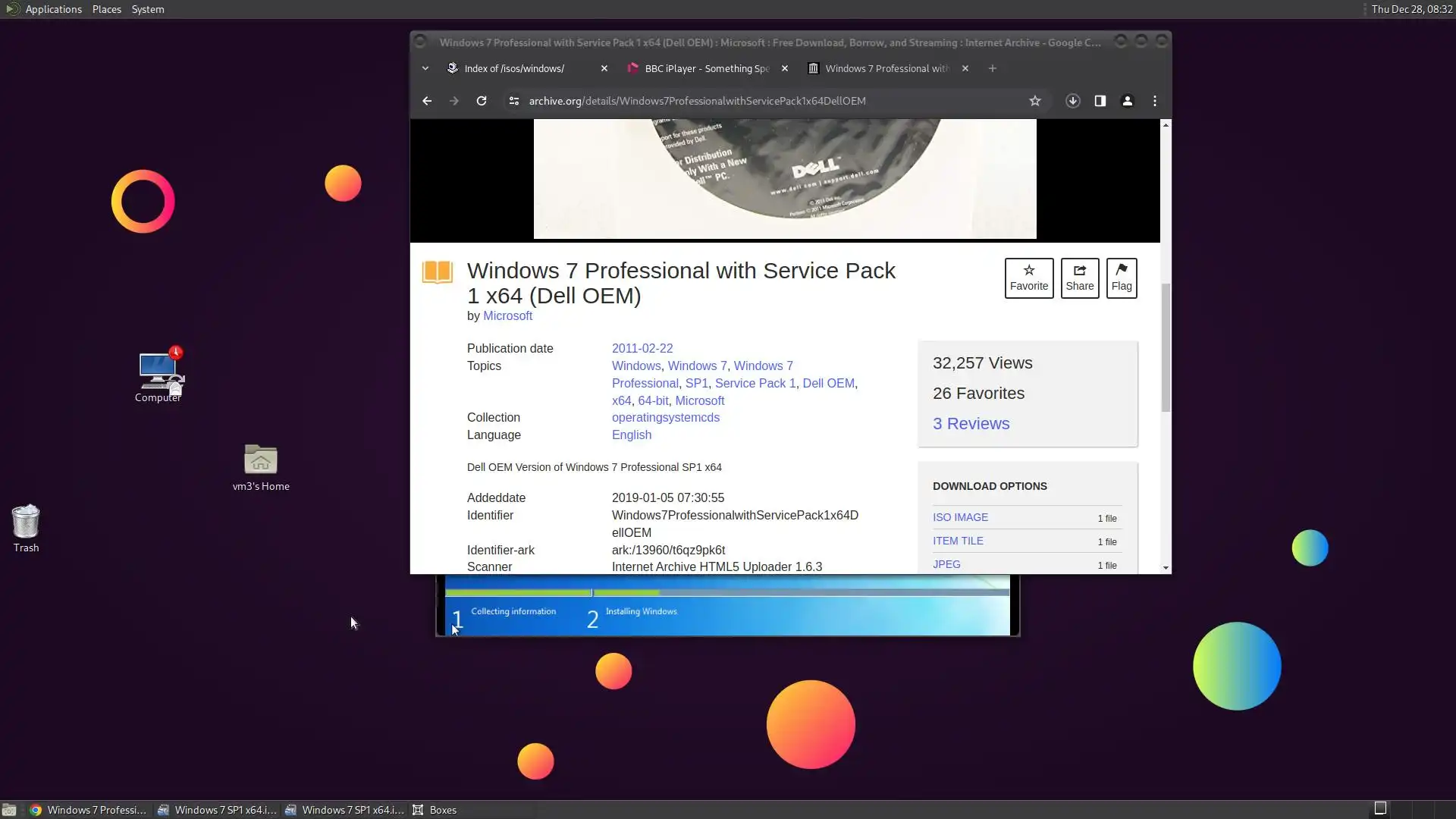The height and width of the screenshot is (819, 1456).
Task: Click the Share button
Action: (x=1079, y=278)
